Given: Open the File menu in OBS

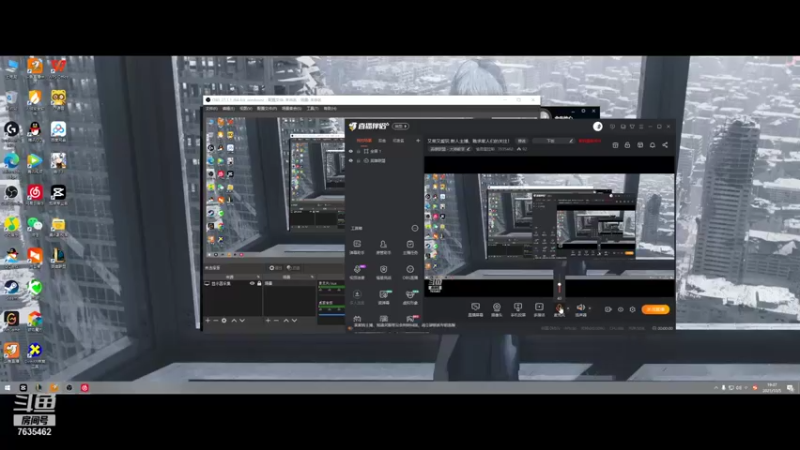Looking at the screenshot, I should (x=211, y=109).
